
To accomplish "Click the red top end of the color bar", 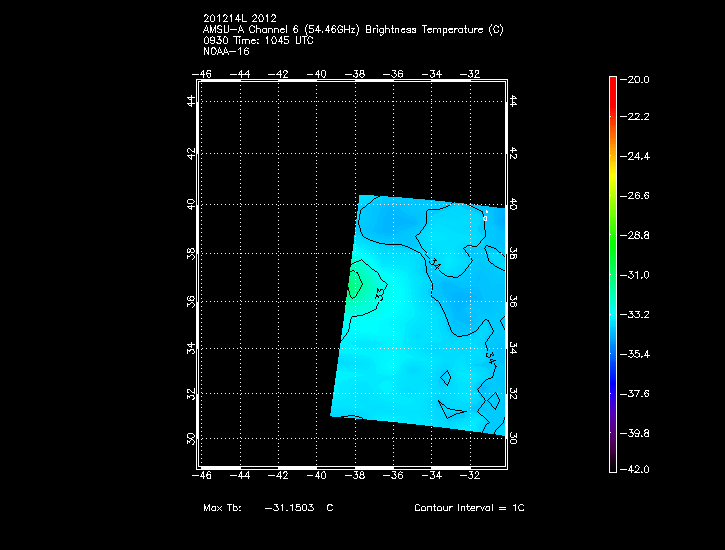I will click(612, 81).
